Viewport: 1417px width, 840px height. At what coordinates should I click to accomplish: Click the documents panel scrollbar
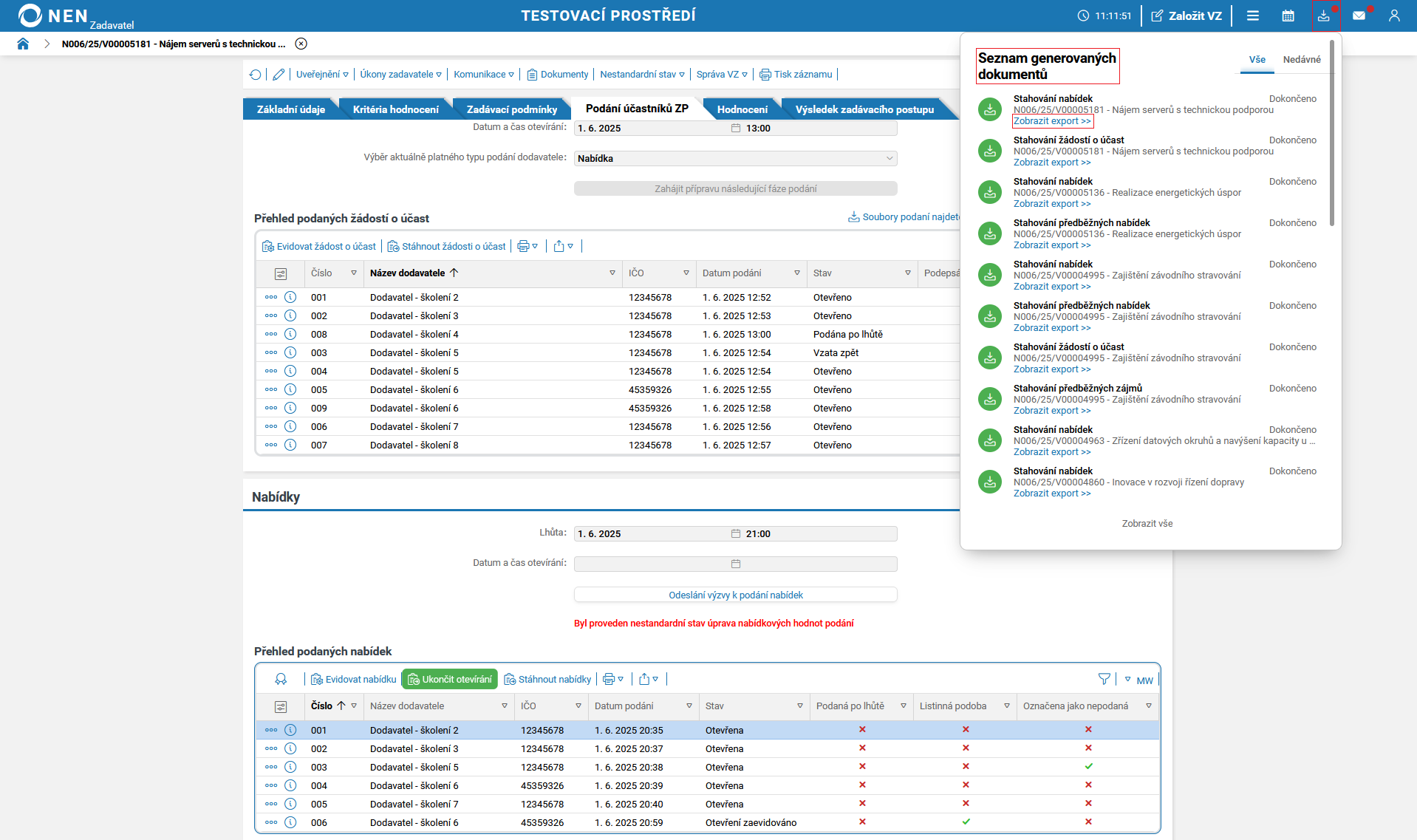tap(1332, 133)
